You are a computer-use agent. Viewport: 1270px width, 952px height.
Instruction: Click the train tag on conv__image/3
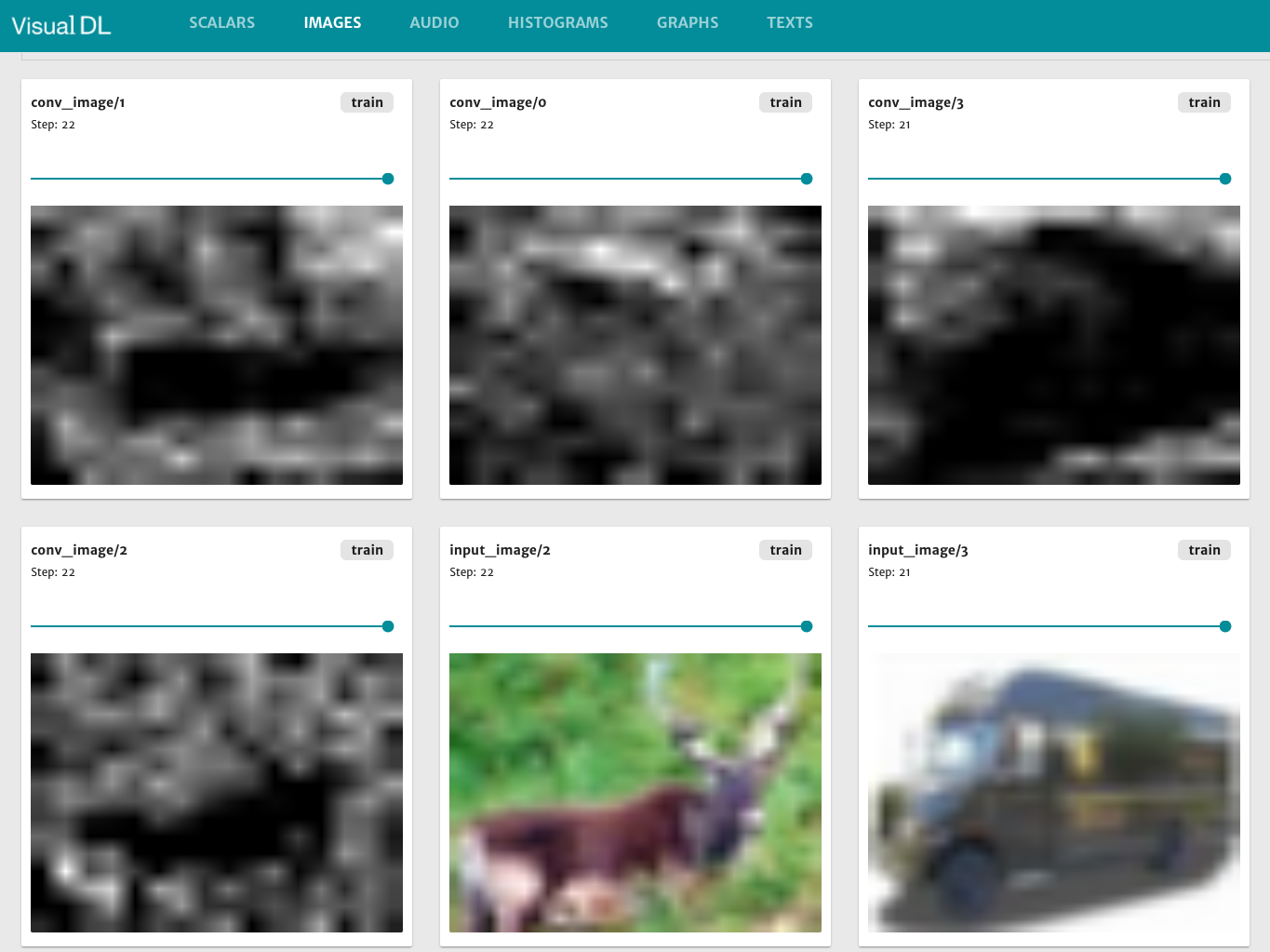coord(1204,102)
